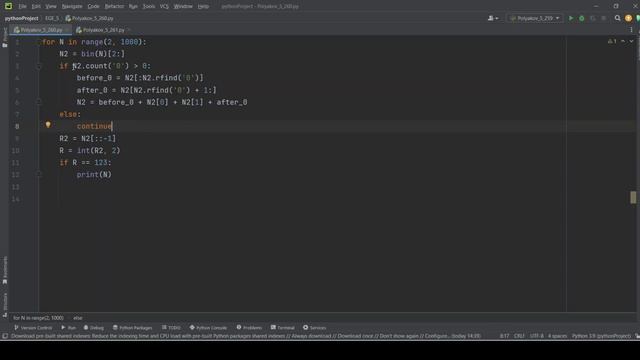Open the Window menu
The height and width of the screenshot is (360, 640).
click(x=183, y=6)
